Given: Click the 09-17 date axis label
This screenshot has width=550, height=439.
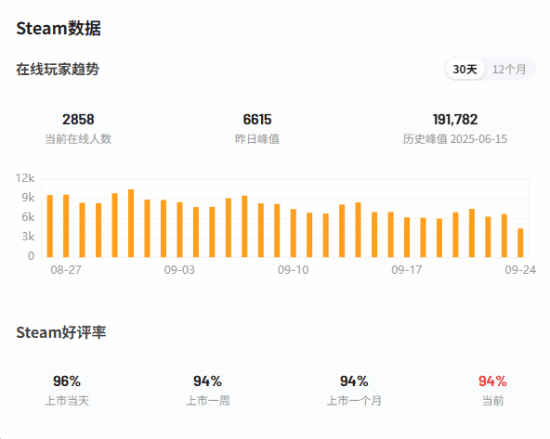Looking at the screenshot, I should point(407,270).
